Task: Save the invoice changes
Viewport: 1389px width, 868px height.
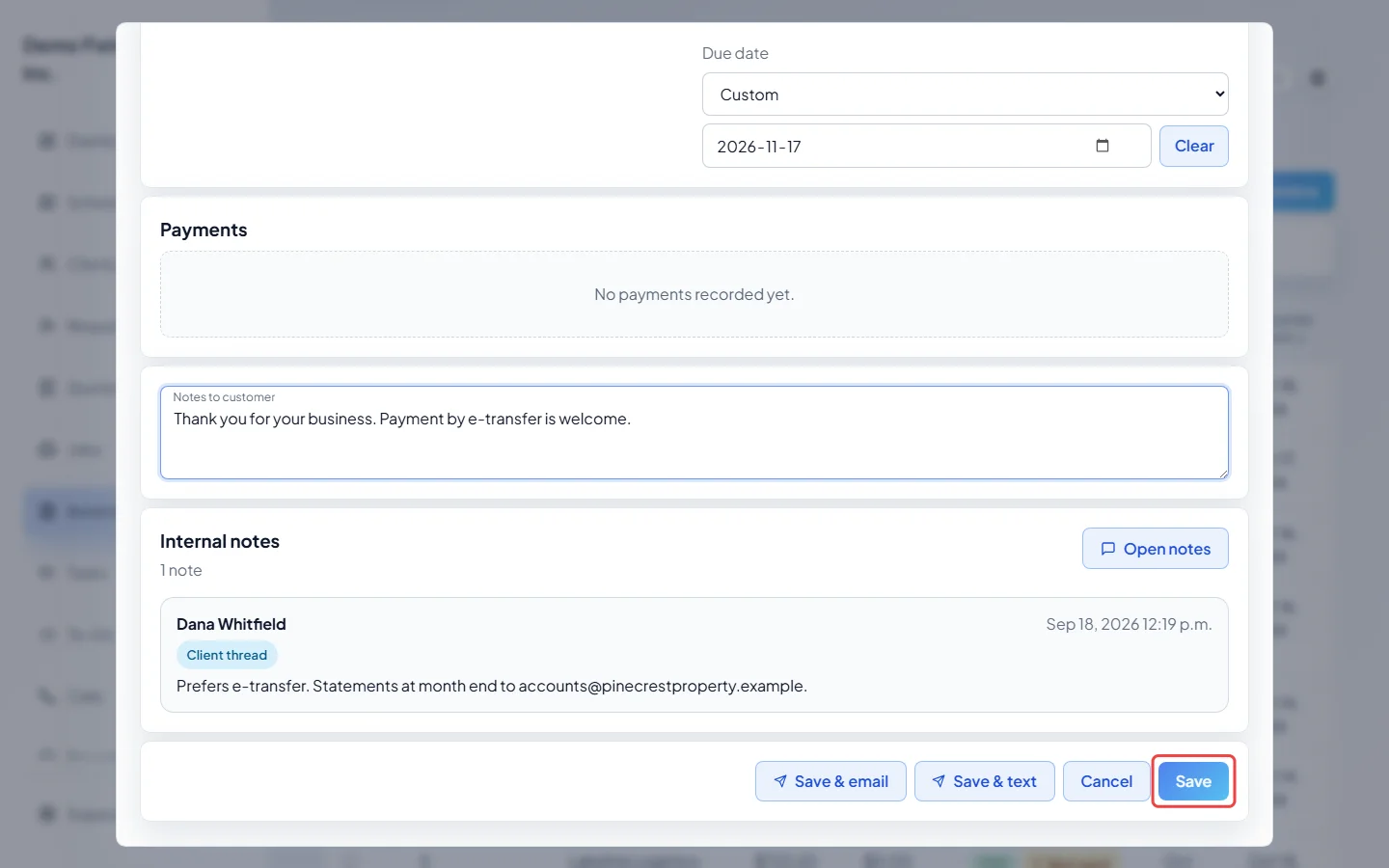Action: click(x=1193, y=781)
